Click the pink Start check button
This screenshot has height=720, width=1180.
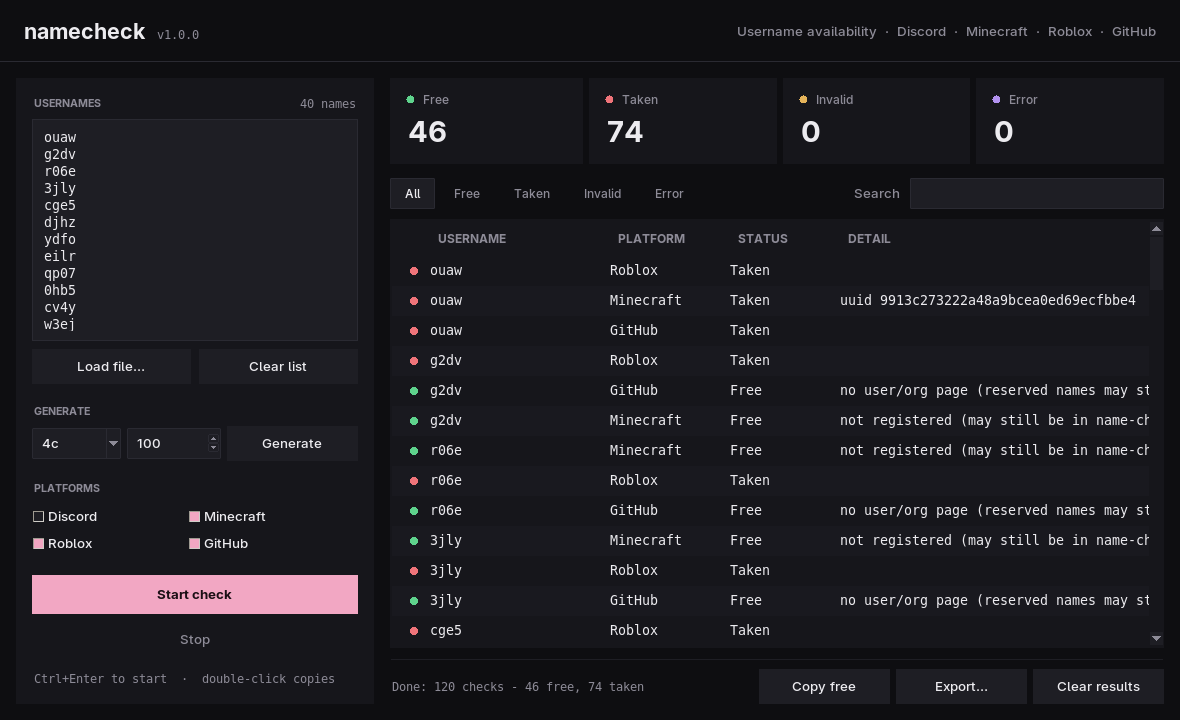click(x=195, y=594)
